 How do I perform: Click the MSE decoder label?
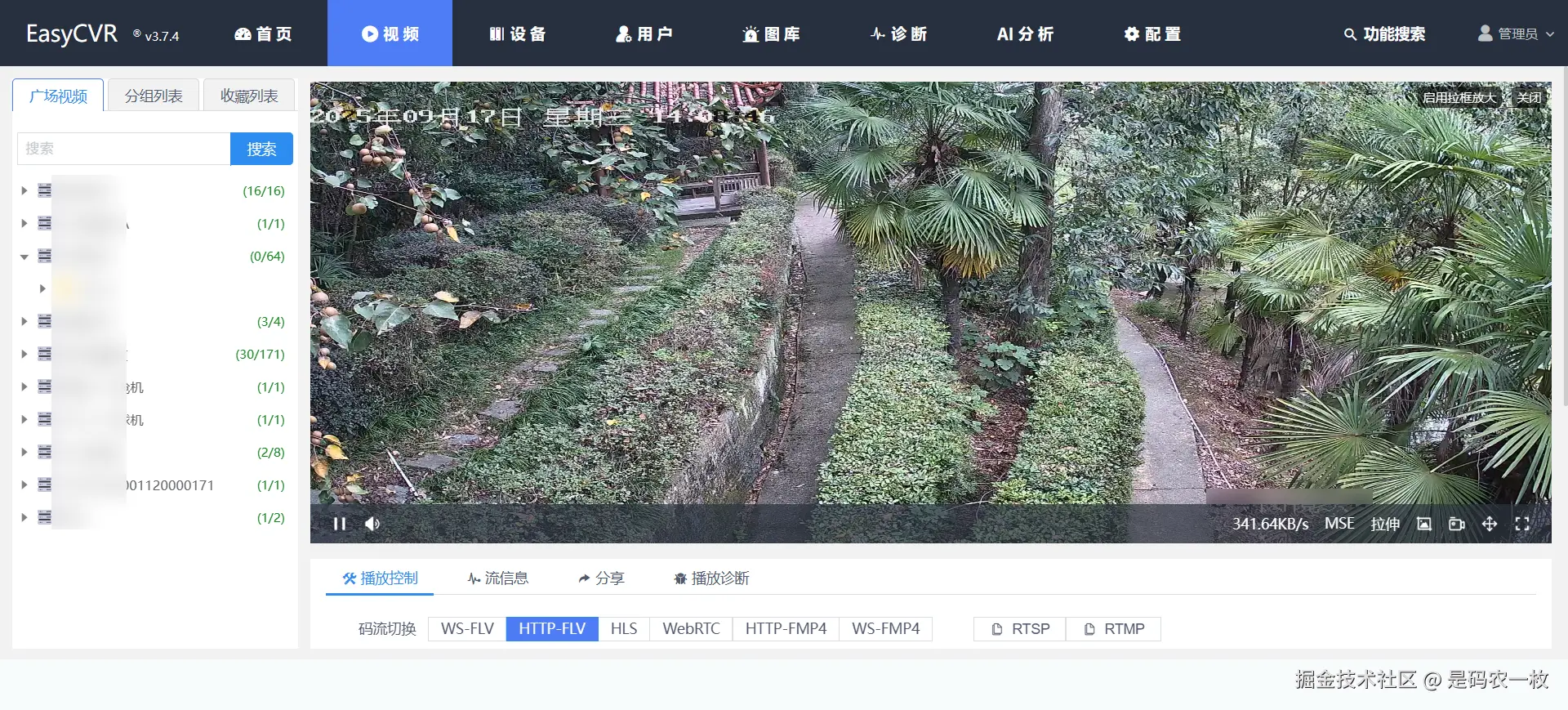(x=1339, y=524)
